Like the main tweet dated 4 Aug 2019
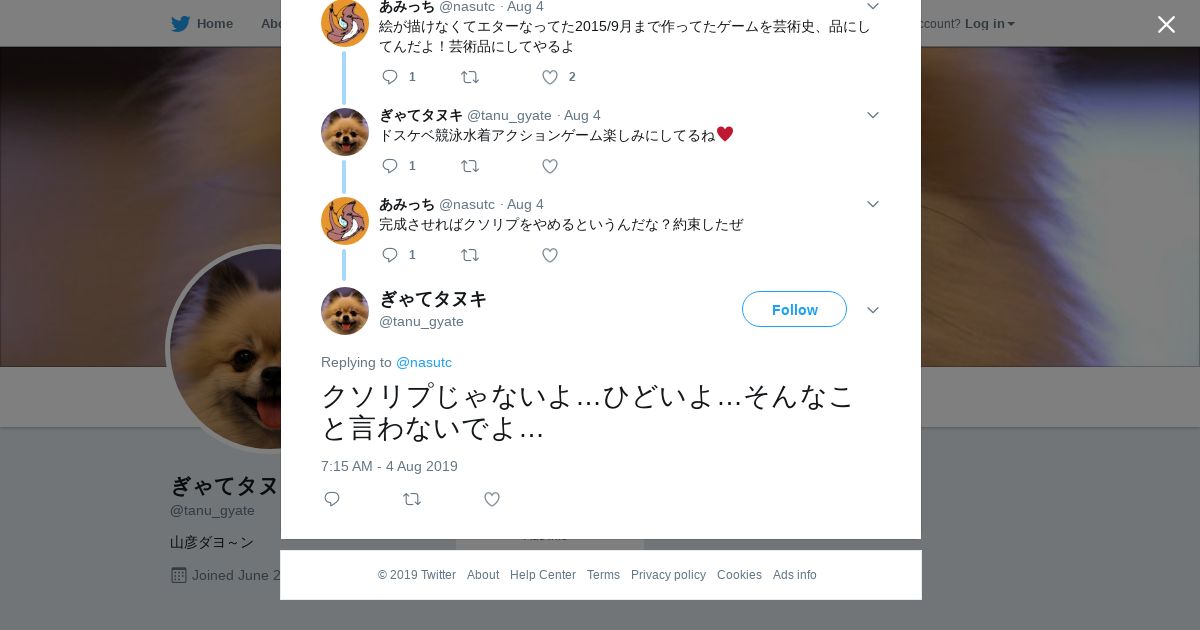 click(492, 499)
